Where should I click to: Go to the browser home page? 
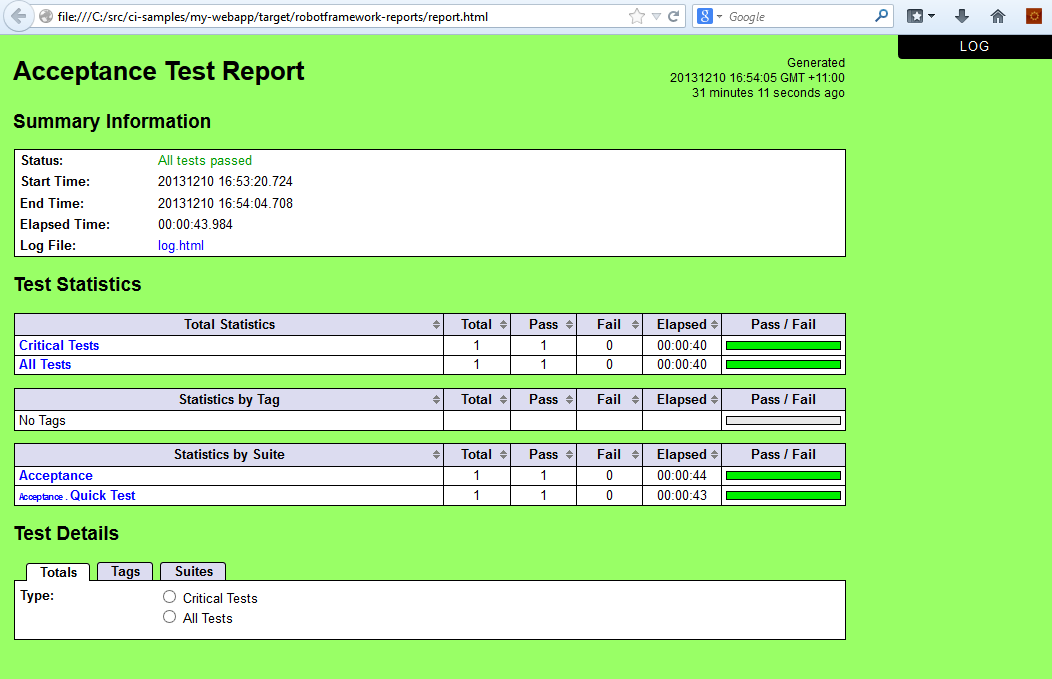point(998,16)
